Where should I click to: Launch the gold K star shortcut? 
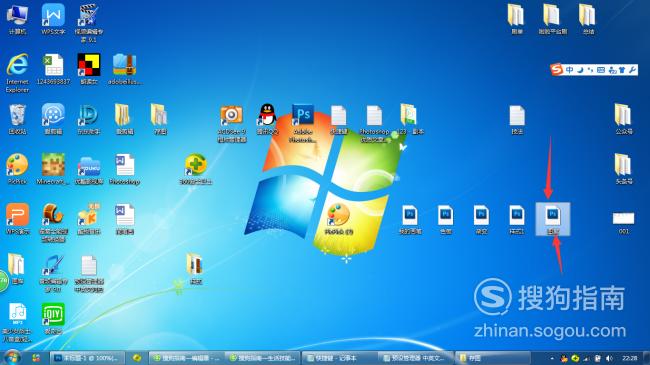[89, 219]
